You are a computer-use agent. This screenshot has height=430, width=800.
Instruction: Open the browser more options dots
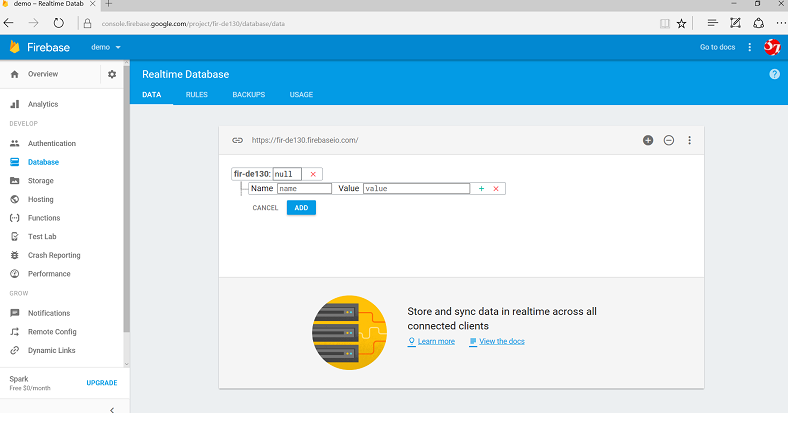coord(781,23)
